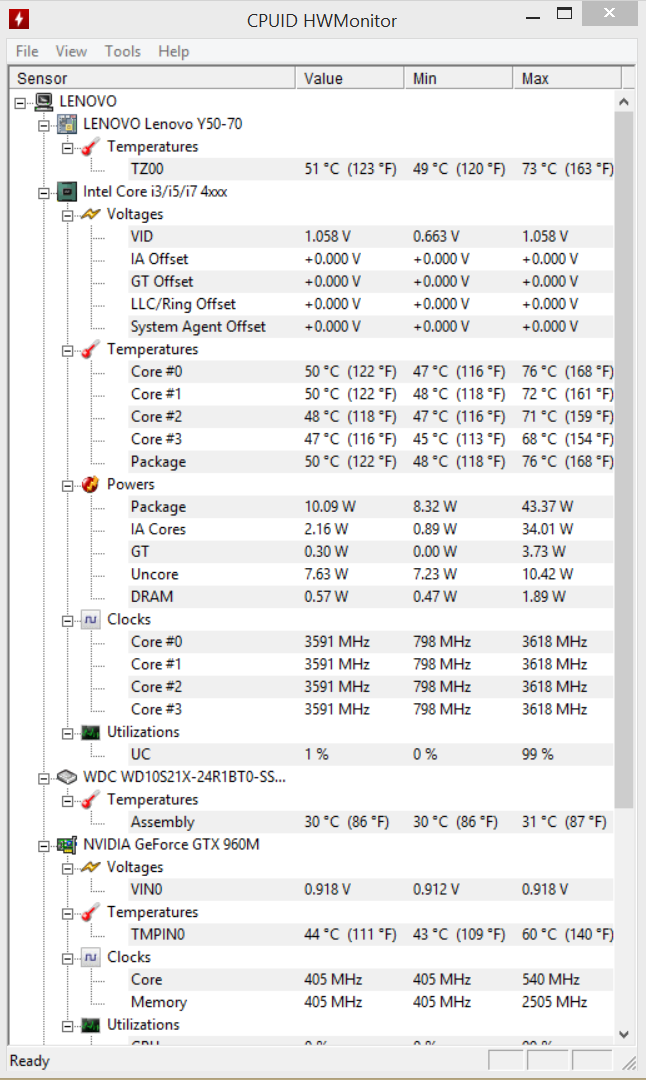Click the flame icon beside Powers
Screen dimensions: 646x1080
click(90, 484)
